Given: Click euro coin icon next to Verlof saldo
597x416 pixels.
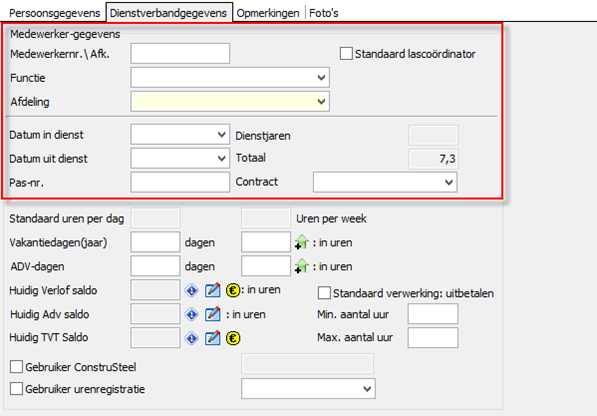Looking at the screenshot, I should click(x=233, y=290).
